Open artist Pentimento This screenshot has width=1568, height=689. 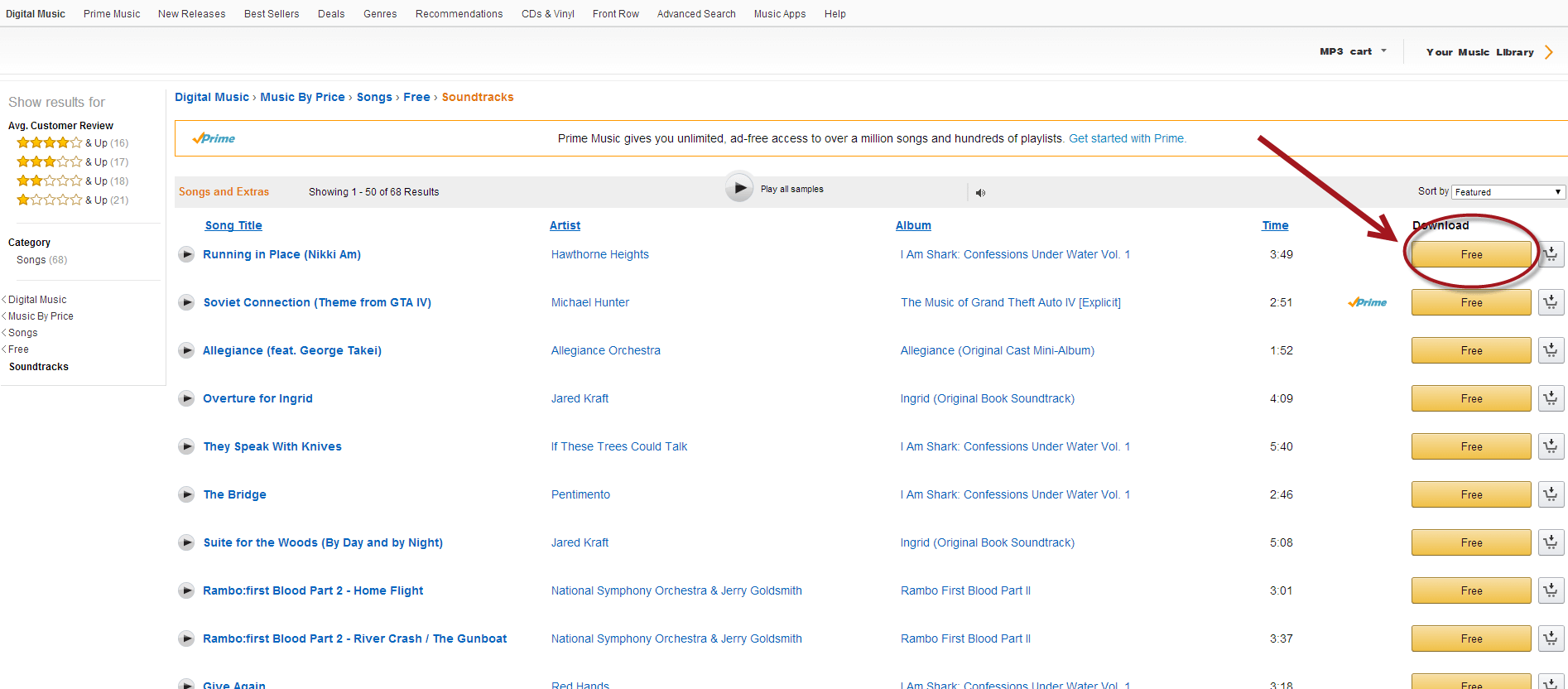pos(580,494)
